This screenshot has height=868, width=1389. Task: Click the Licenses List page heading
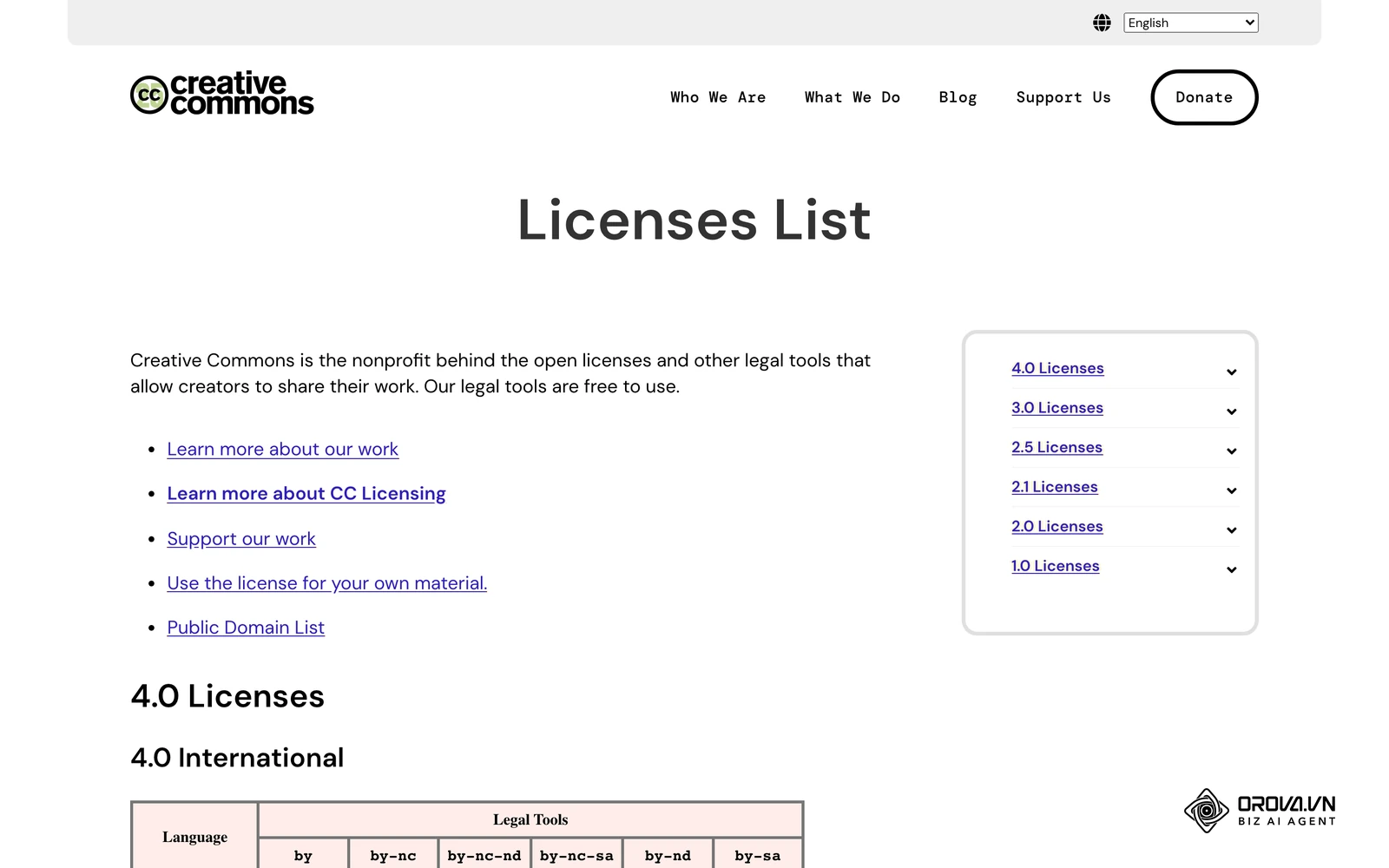[694, 220]
